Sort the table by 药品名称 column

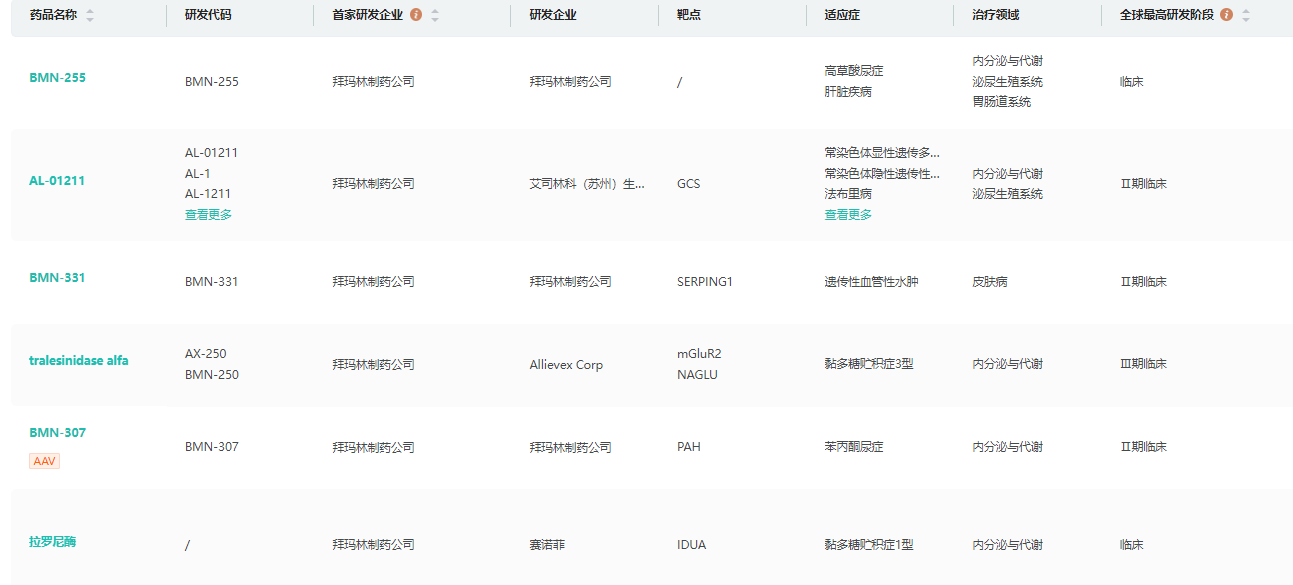(90, 16)
